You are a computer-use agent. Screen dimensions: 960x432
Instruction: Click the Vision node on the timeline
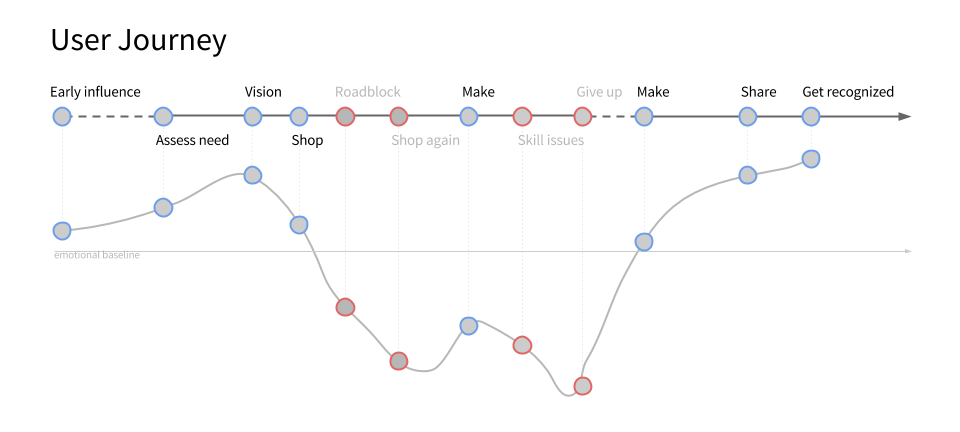tap(253, 116)
